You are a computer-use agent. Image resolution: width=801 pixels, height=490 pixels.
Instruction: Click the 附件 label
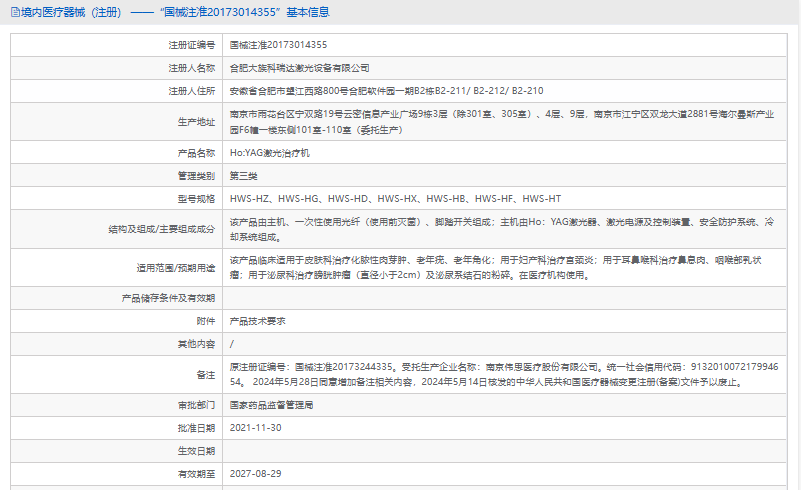(x=206, y=321)
